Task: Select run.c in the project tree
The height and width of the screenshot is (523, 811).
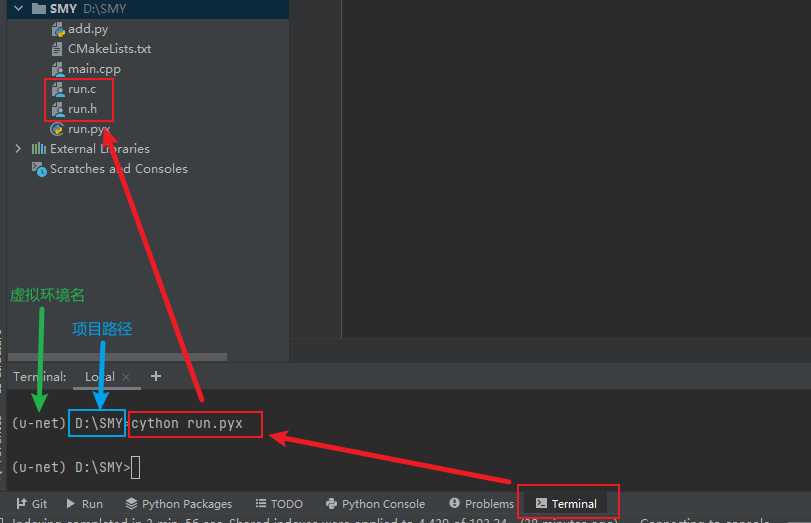Action: pos(82,89)
